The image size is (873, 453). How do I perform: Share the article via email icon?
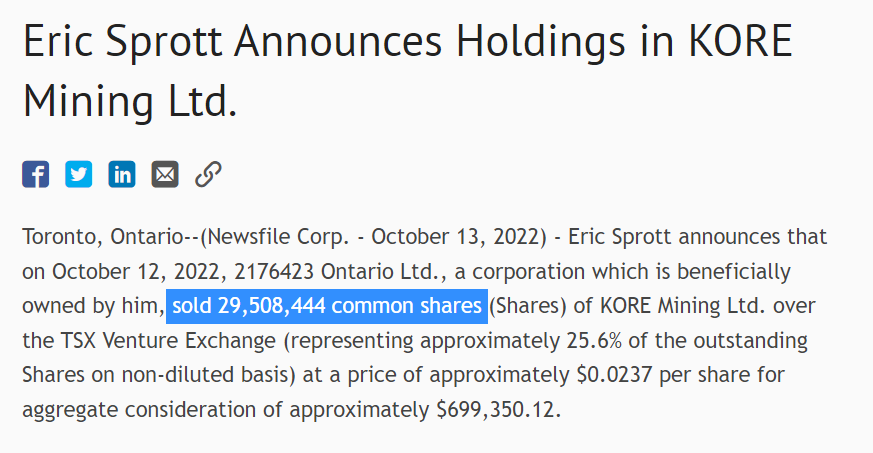[x=165, y=174]
